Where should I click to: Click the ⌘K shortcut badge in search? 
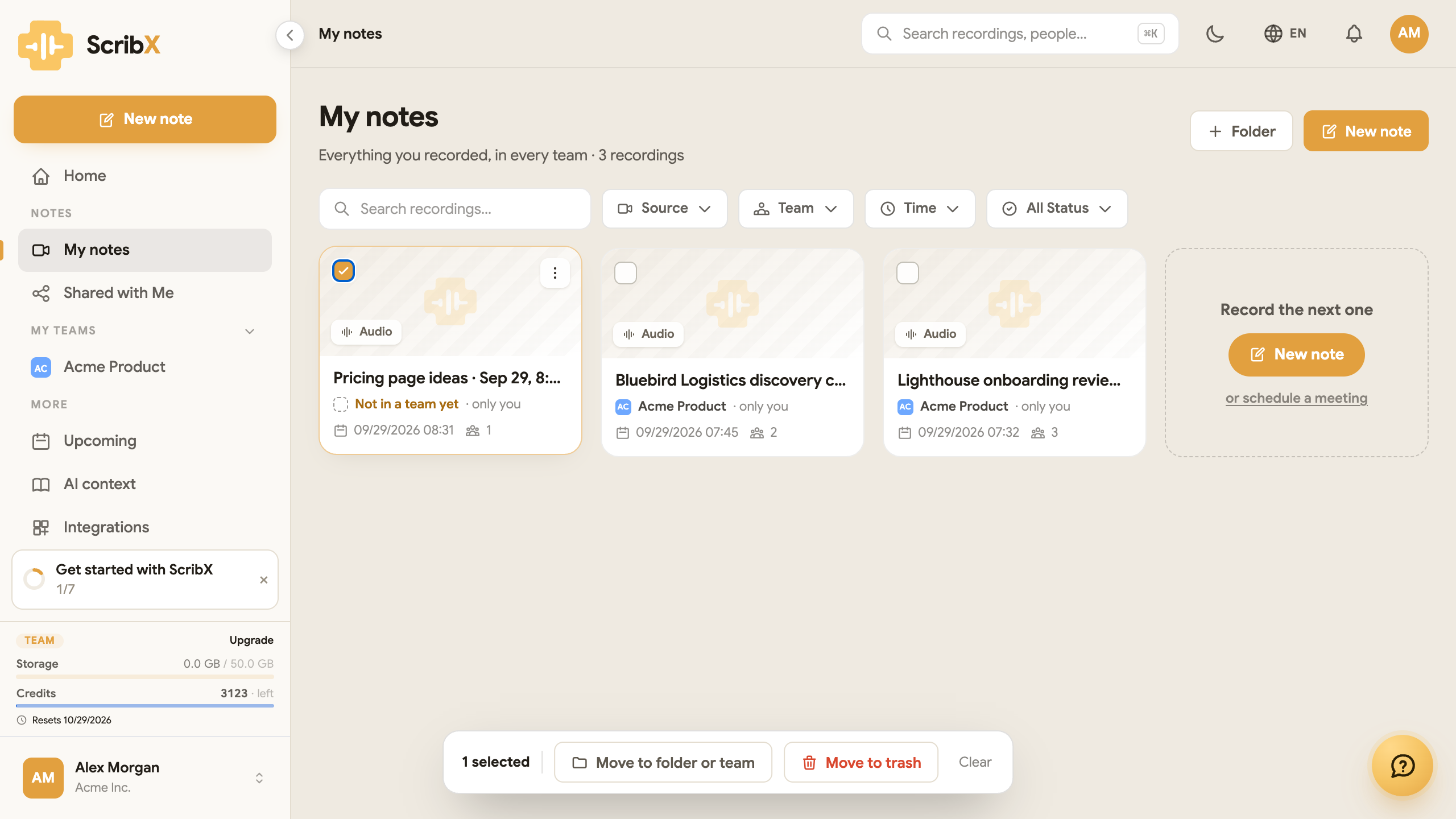point(1151,34)
